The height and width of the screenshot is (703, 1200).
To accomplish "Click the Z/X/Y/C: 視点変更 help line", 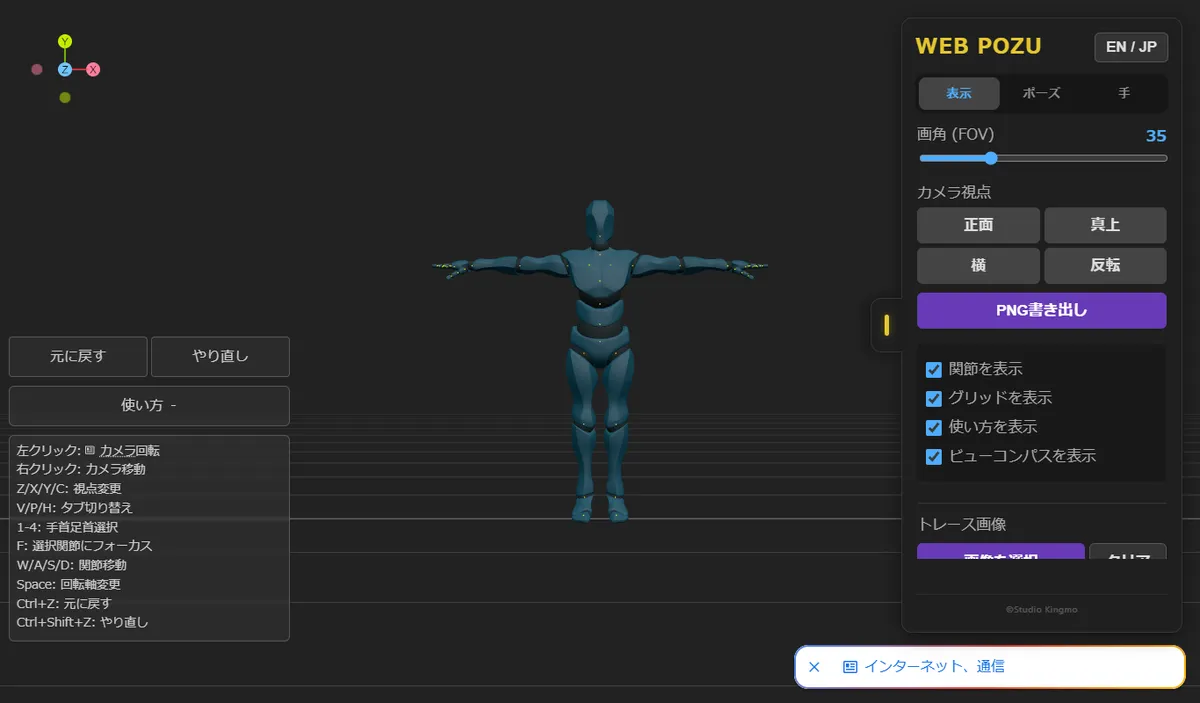I will click(x=69, y=488).
